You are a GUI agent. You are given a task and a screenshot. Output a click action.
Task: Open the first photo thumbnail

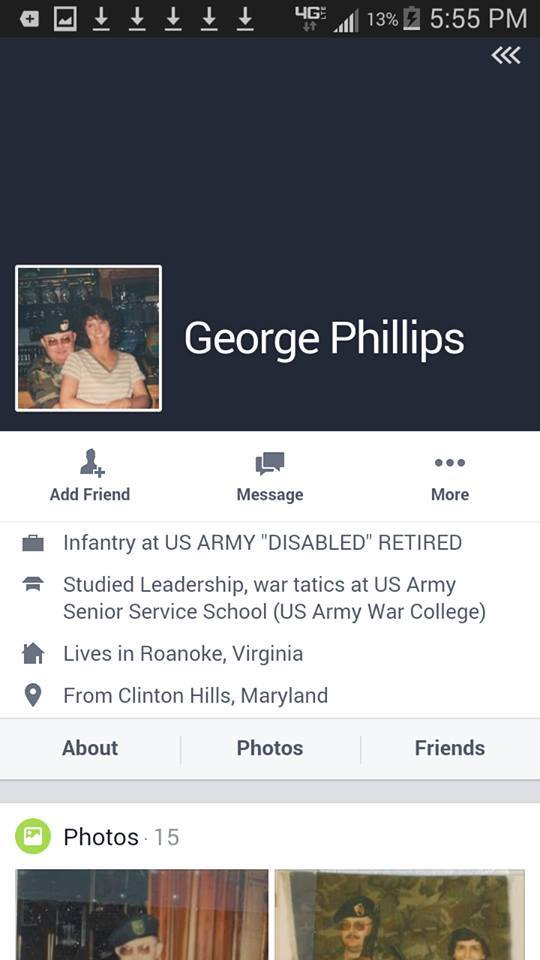141,915
